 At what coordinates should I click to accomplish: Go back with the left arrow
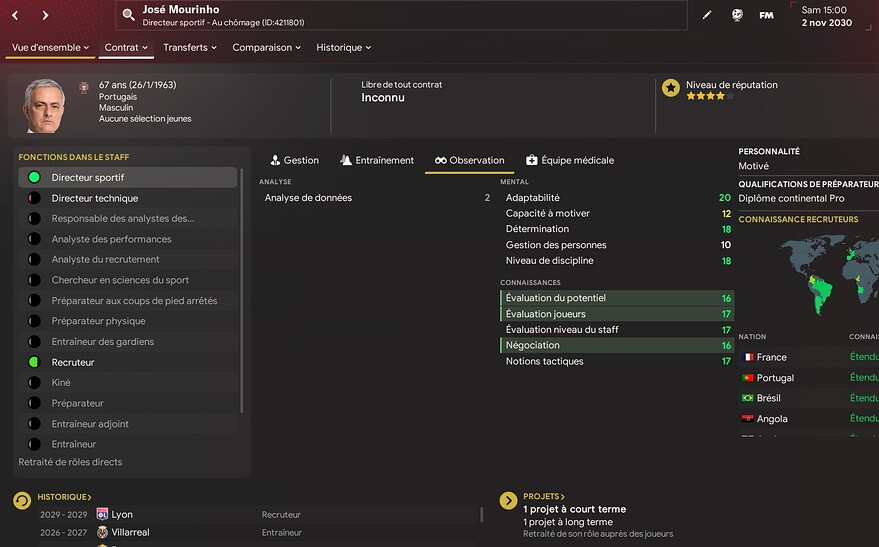point(17,15)
